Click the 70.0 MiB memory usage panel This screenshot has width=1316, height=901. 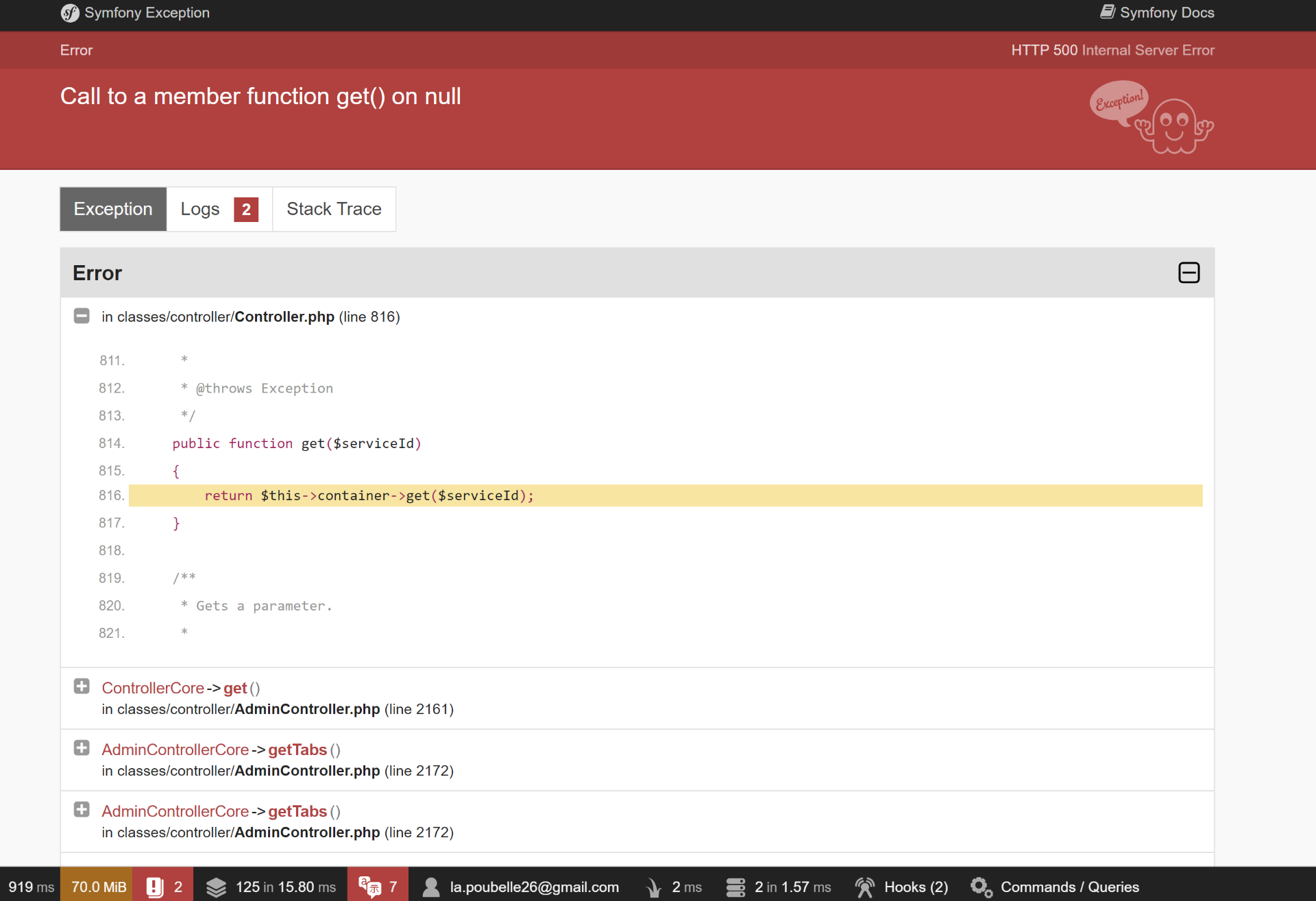[x=98, y=887]
